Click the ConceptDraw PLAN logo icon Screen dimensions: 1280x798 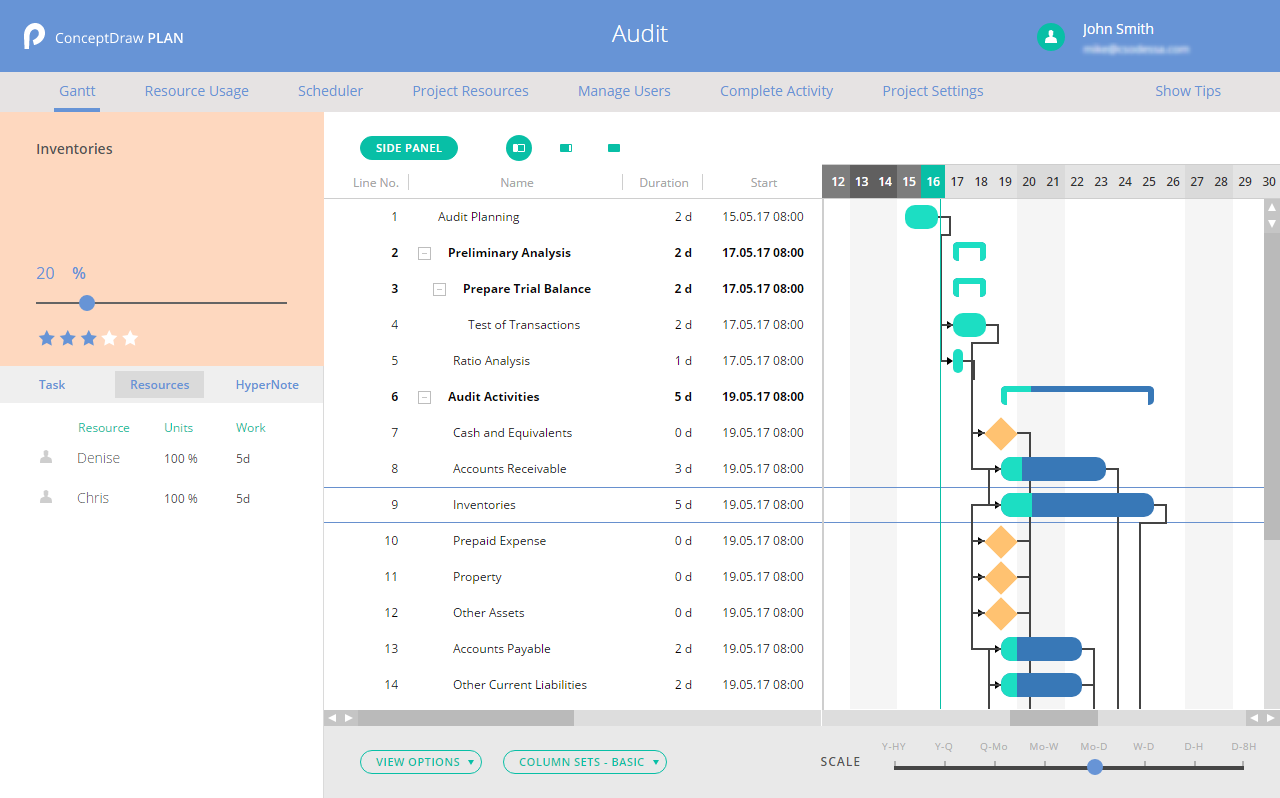click(x=35, y=37)
